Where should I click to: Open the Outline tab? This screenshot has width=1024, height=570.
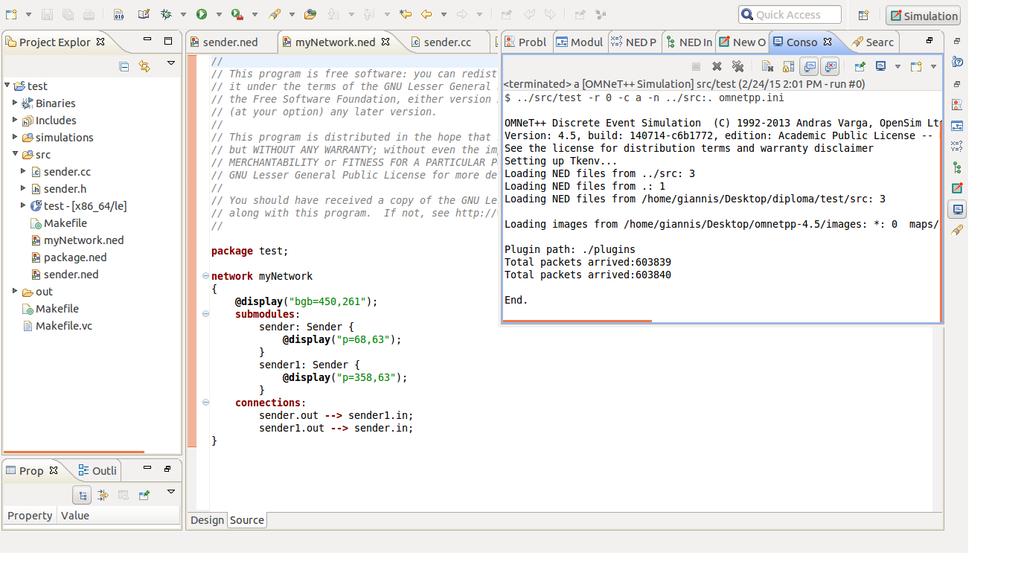coord(97,470)
